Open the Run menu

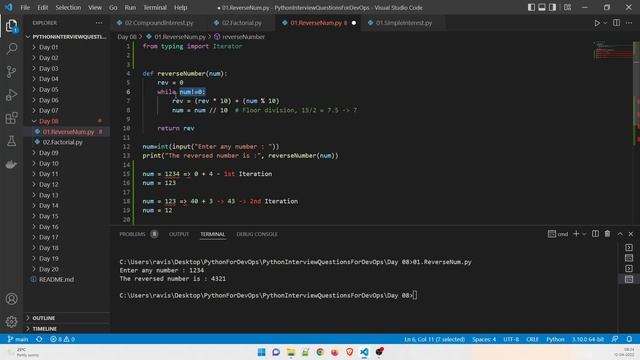[130, 7]
